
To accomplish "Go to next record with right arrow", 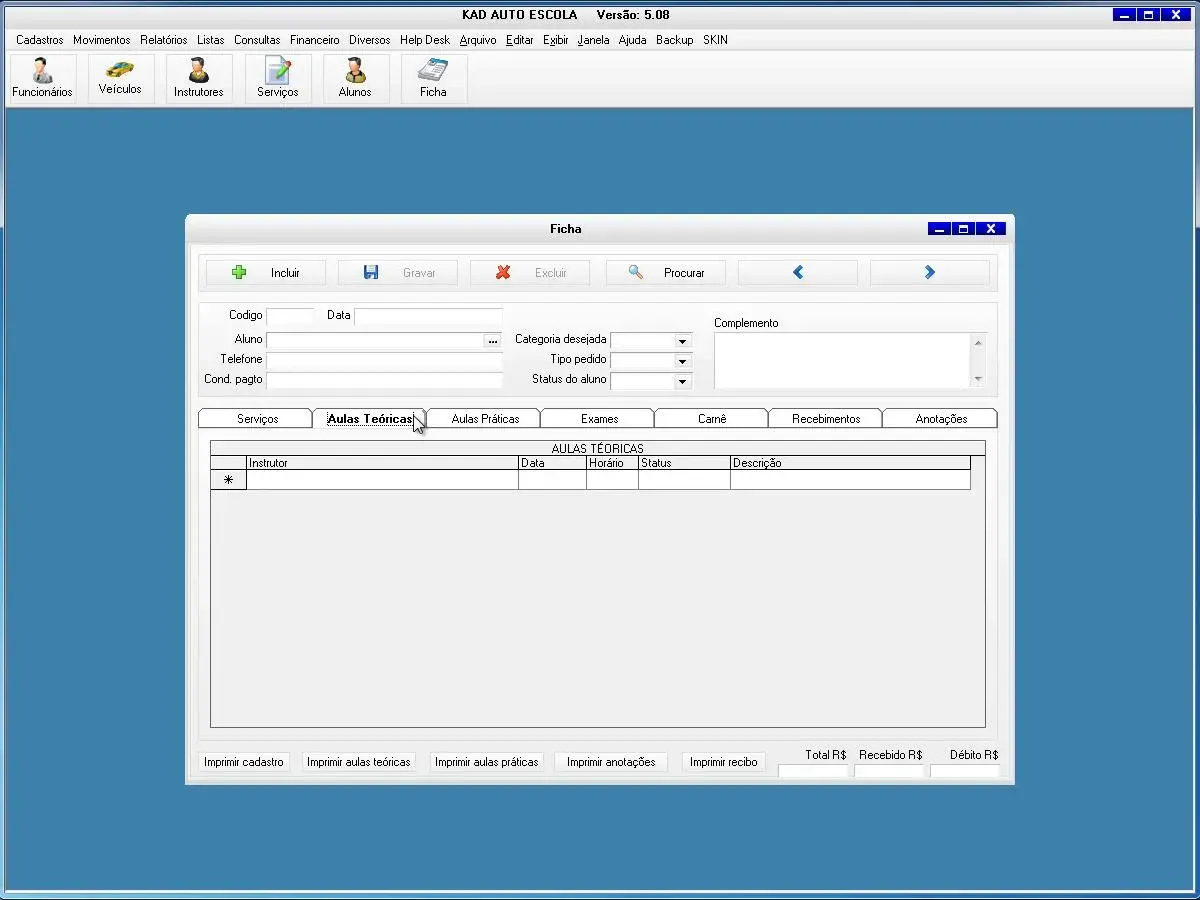I will click(929, 273).
